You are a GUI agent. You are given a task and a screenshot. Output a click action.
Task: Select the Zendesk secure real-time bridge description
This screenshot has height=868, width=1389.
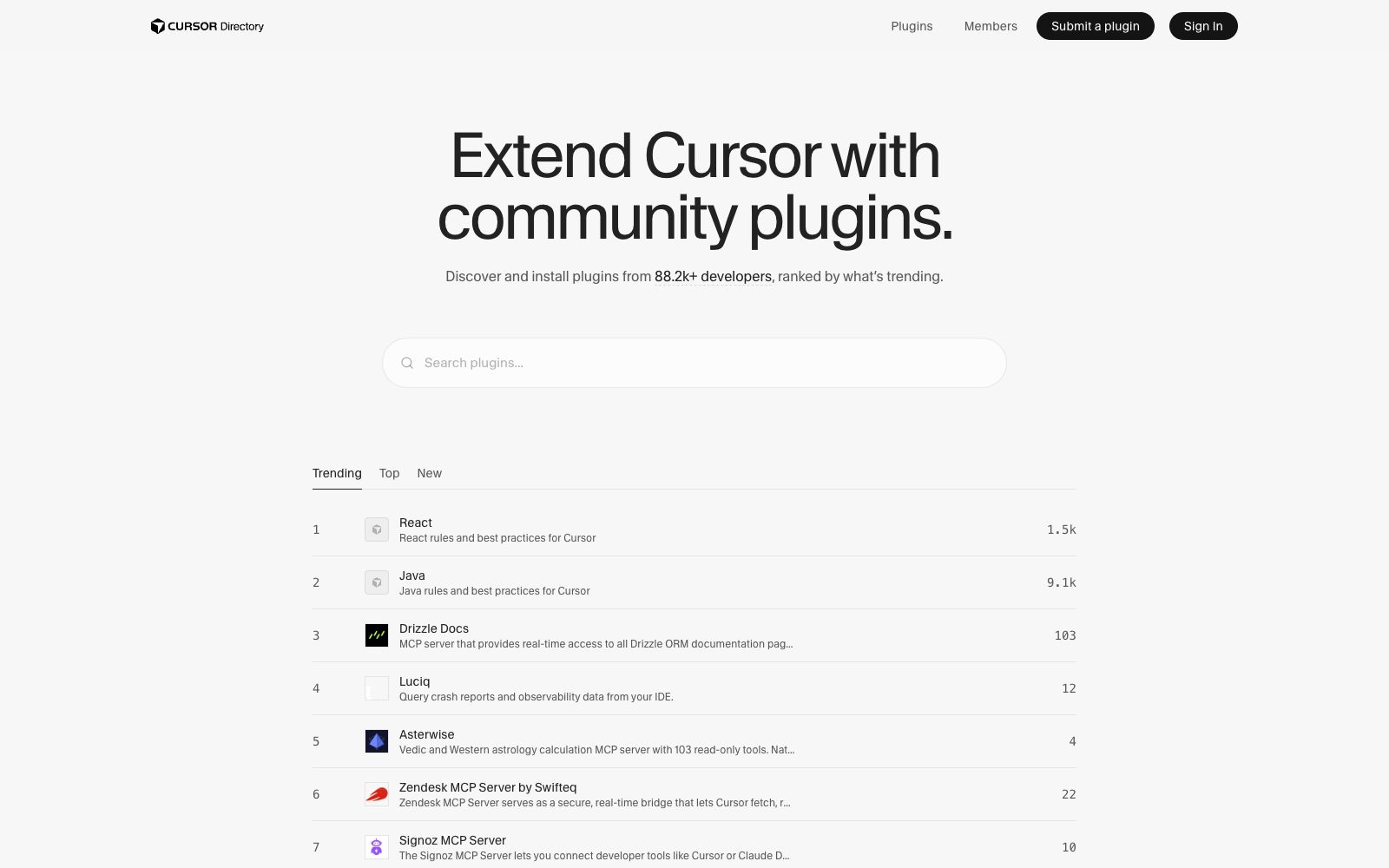(x=595, y=803)
